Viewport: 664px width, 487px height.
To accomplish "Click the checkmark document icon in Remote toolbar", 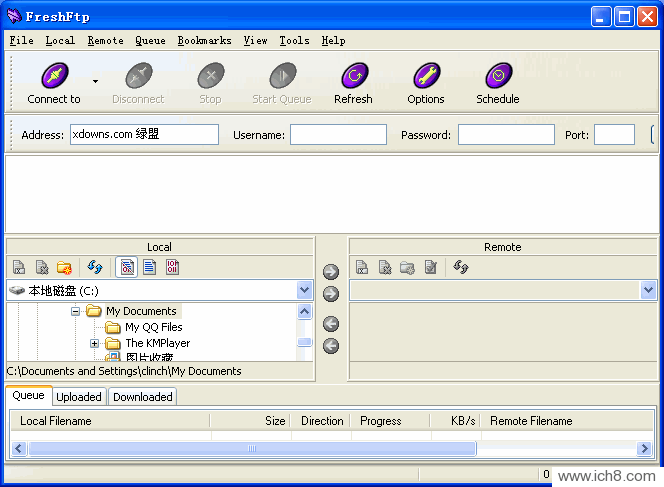I will [x=431, y=267].
